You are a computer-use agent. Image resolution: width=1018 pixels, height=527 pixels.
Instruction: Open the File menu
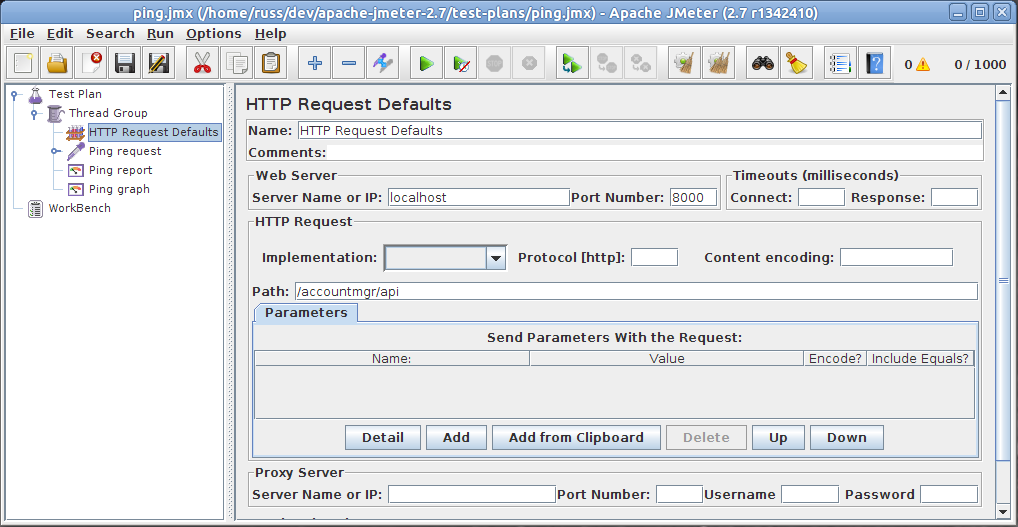[x=23, y=34]
